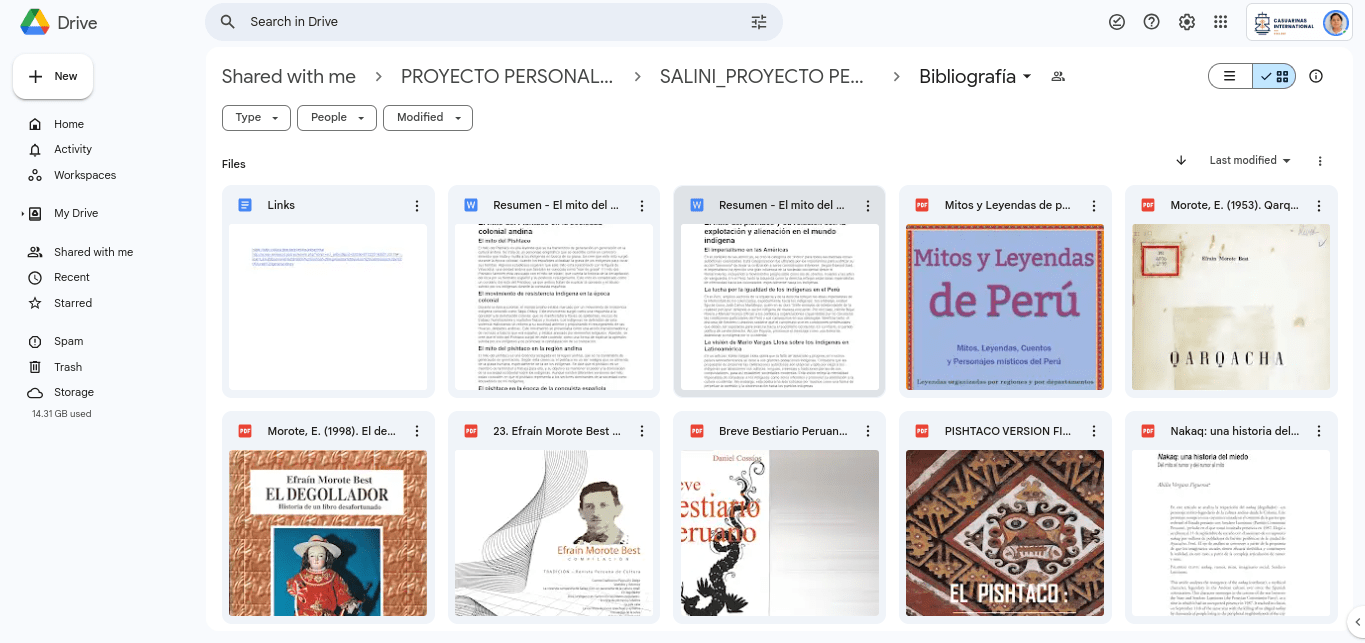Click 14.31 GB used storage text
Image resolution: width=1365 pixels, height=643 pixels.
(62, 414)
